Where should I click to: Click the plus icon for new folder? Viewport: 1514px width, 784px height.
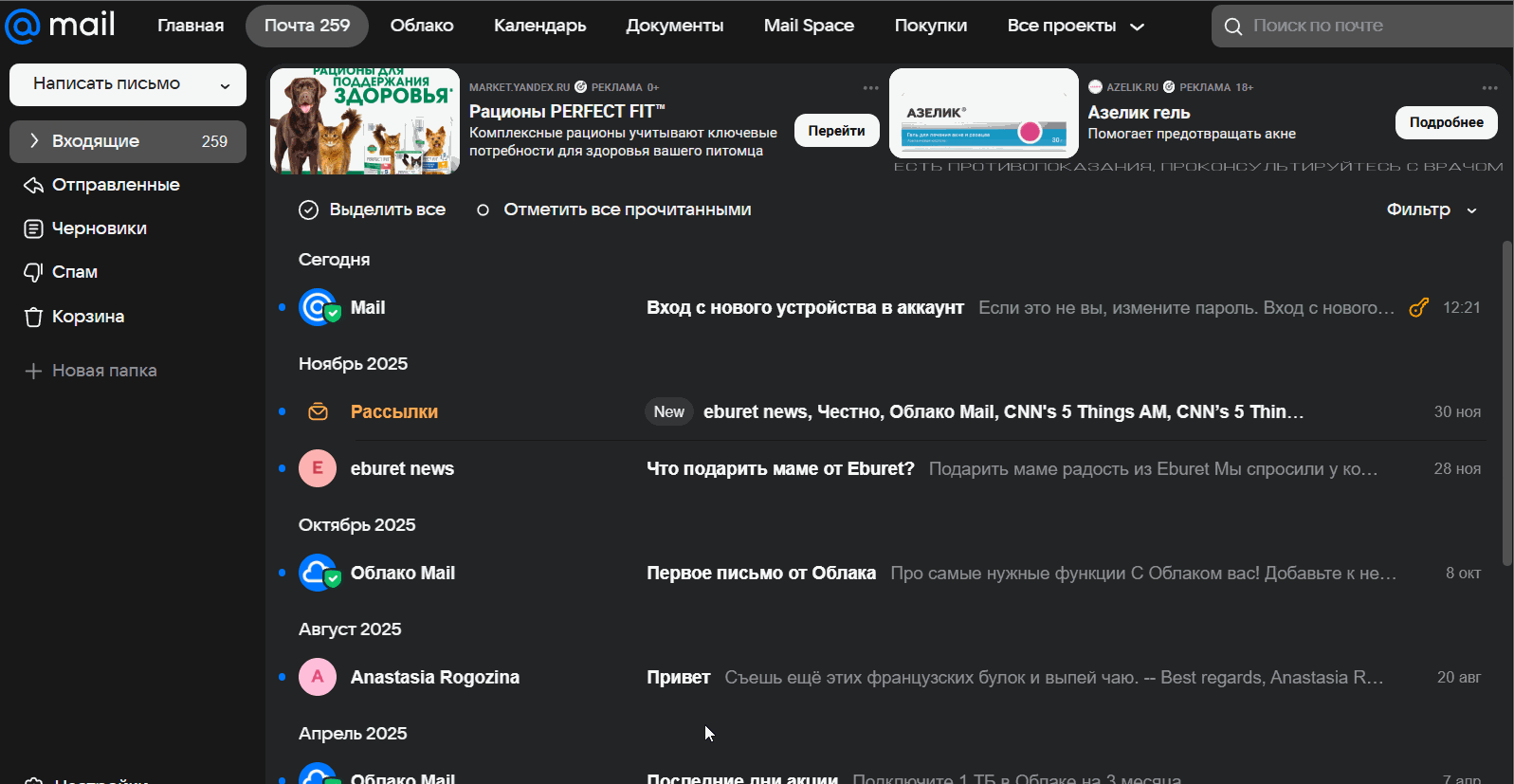pos(33,371)
